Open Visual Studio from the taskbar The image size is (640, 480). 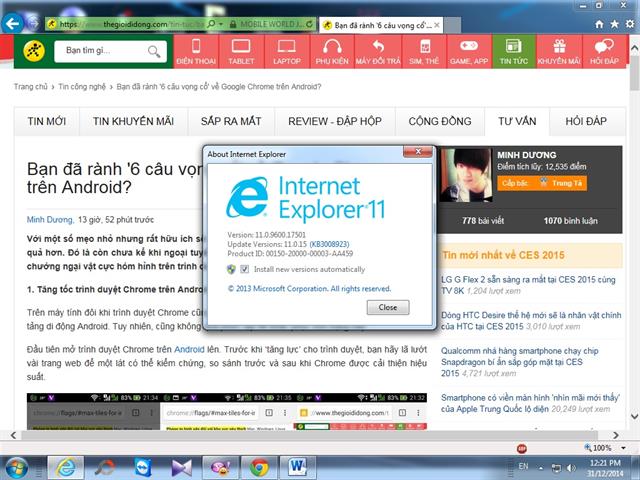[x=181, y=468]
